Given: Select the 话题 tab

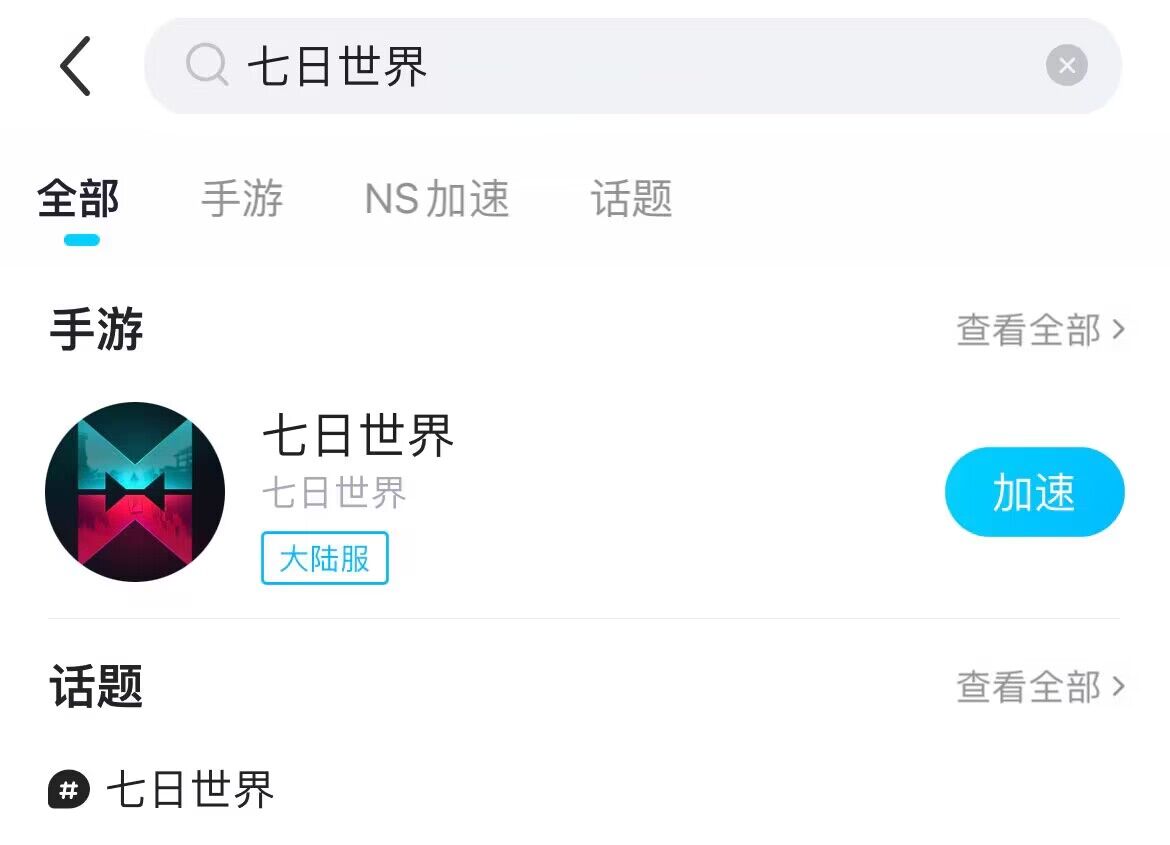Looking at the screenshot, I should pyautogui.click(x=631, y=199).
